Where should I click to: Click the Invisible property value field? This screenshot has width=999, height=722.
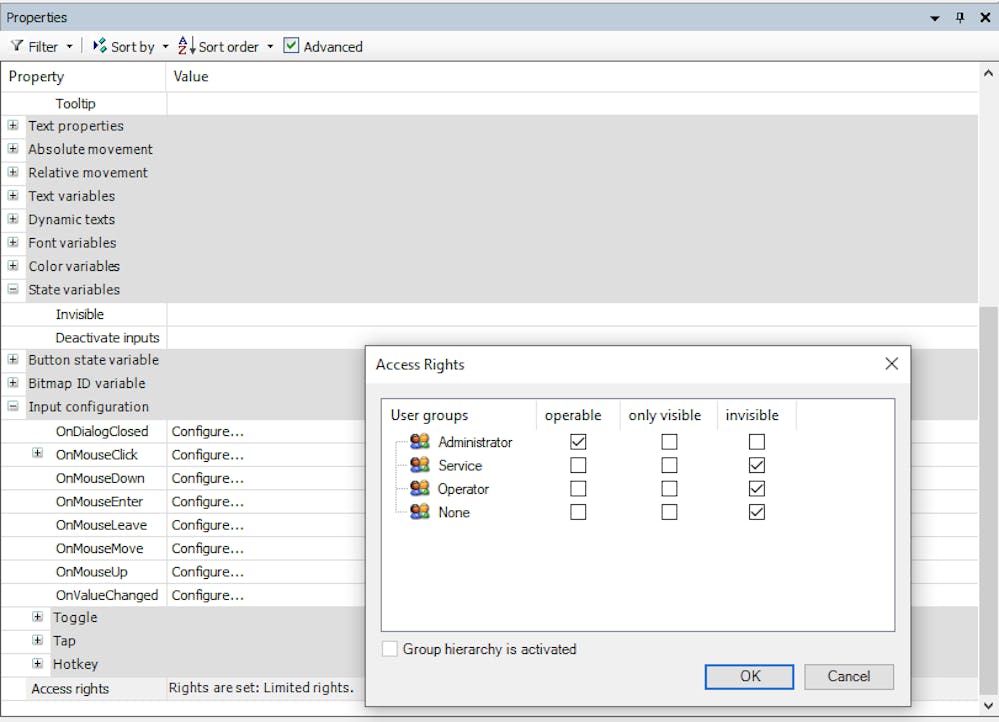(570, 314)
